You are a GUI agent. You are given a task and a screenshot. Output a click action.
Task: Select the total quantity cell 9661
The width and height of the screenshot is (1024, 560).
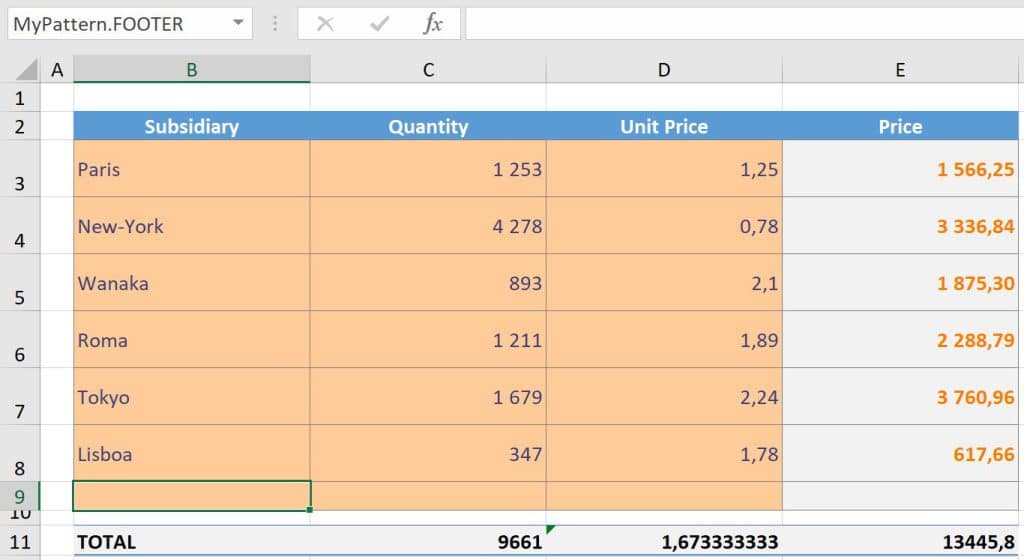tap(428, 542)
